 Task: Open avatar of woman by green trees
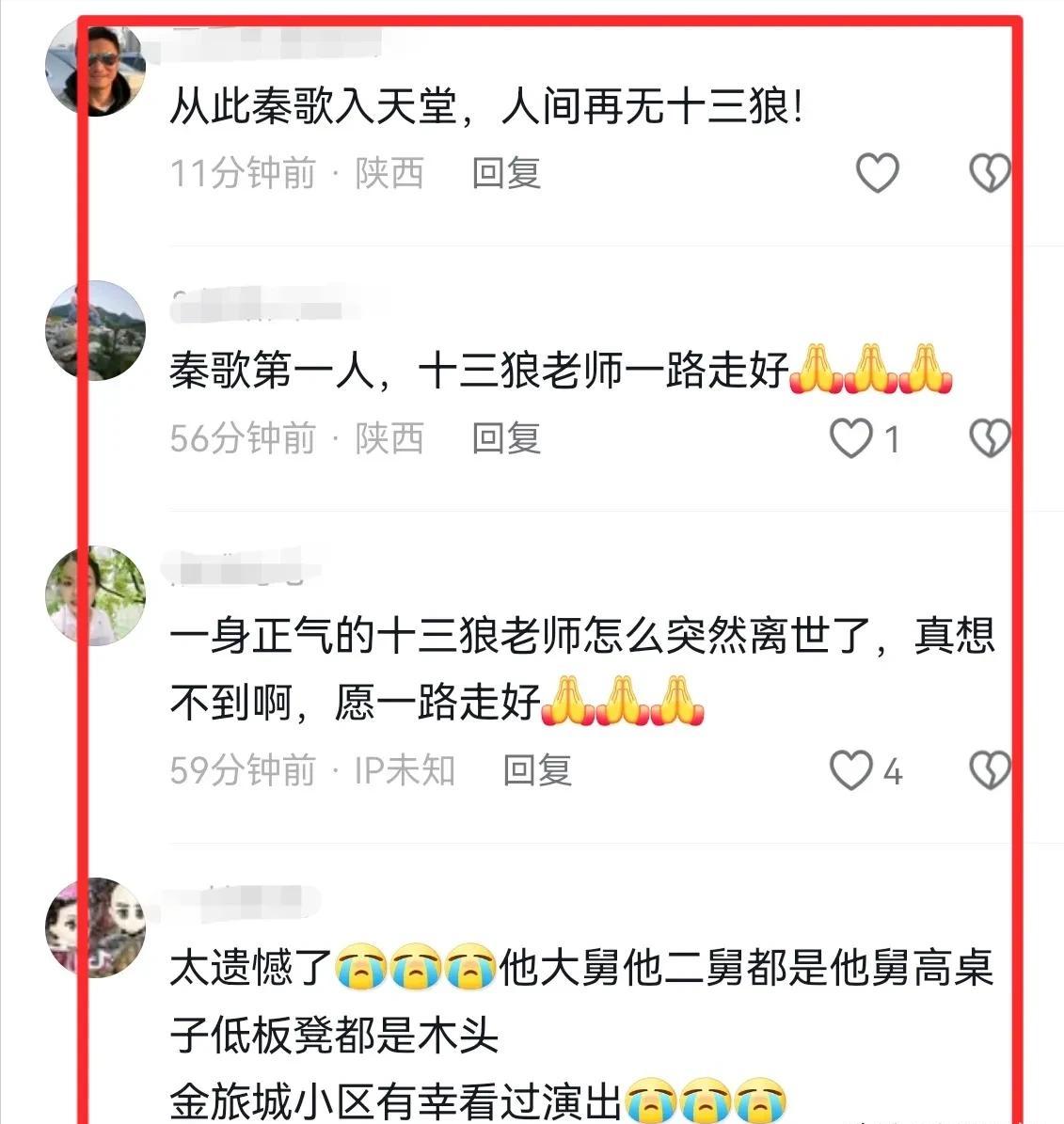tap(95, 595)
